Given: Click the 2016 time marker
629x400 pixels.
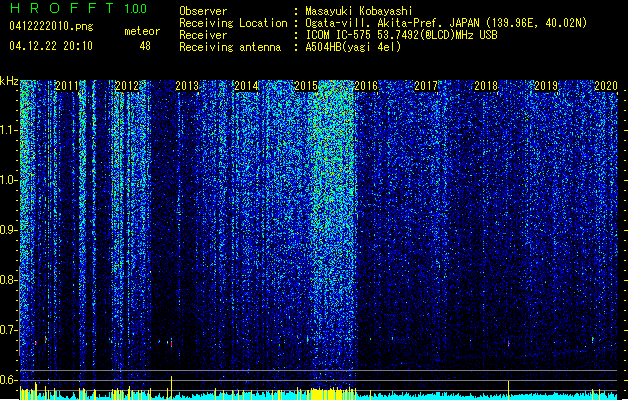Looking at the screenshot, I should [366, 86].
